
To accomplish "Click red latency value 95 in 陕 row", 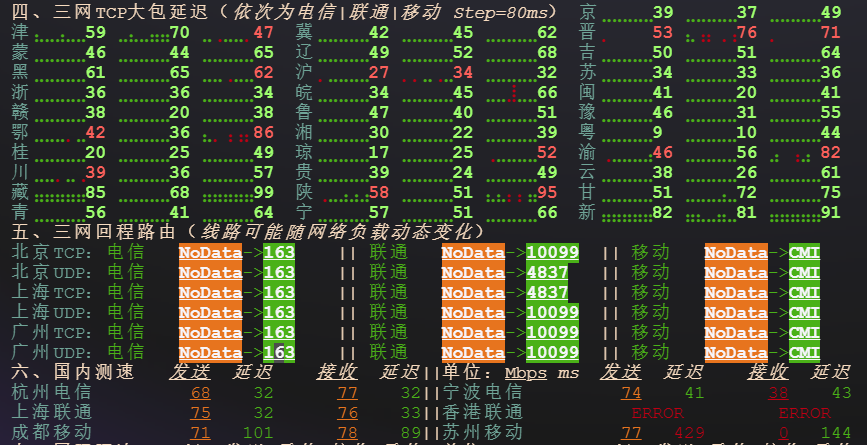I will (x=547, y=192).
